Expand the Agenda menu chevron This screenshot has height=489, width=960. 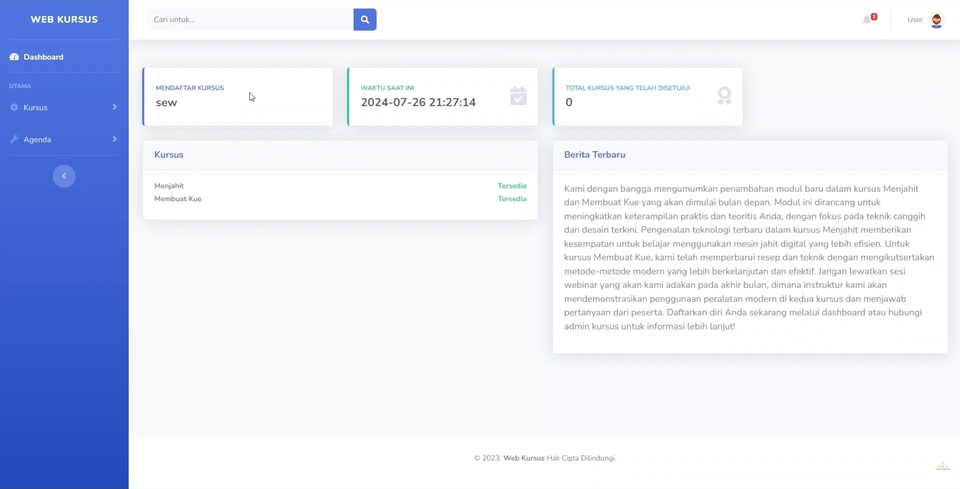pyautogui.click(x=114, y=139)
